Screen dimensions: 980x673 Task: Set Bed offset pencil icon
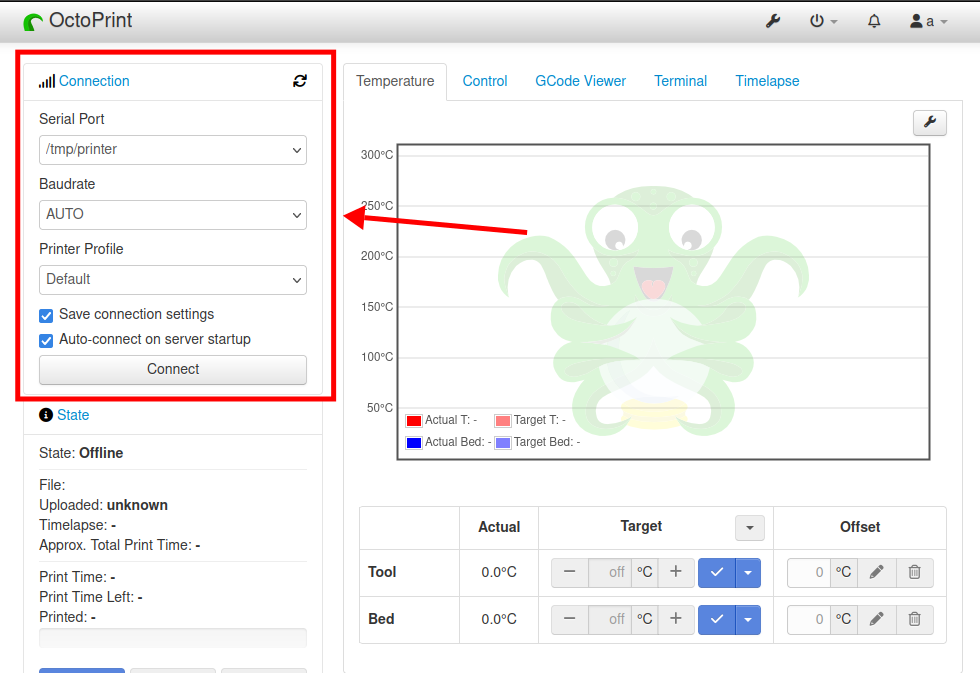pos(876,619)
